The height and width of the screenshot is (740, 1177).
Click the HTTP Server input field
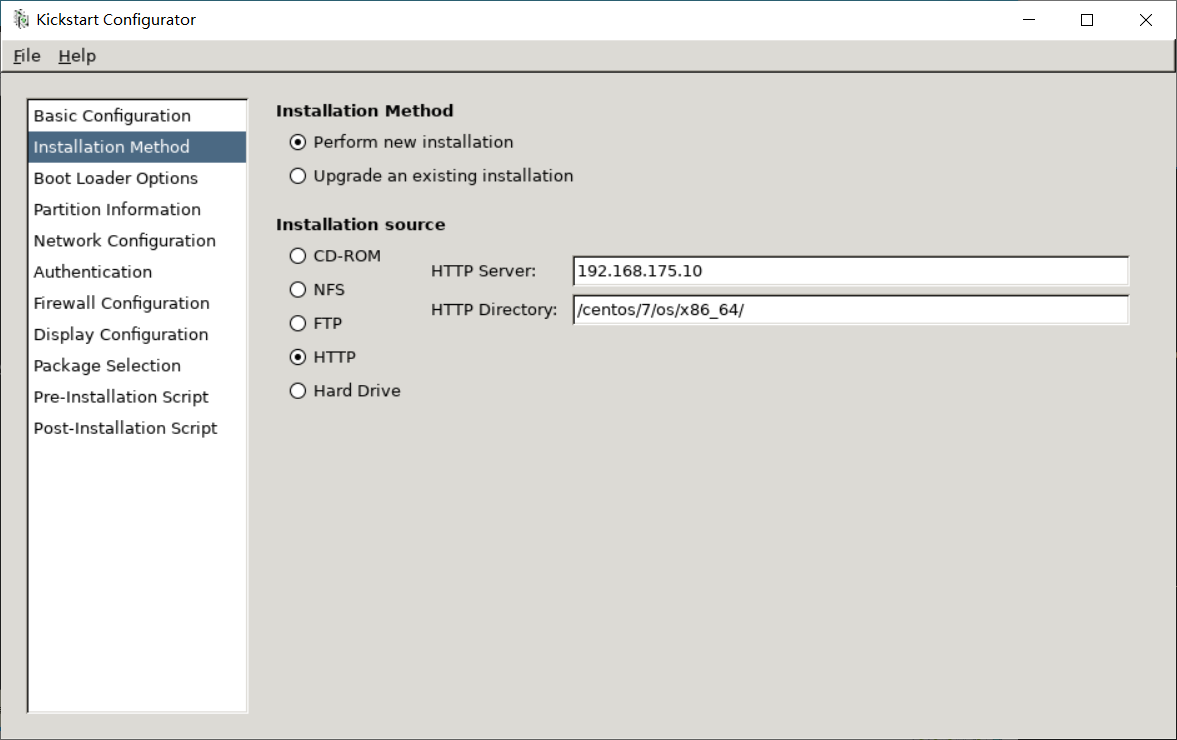[x=850, y=271]
